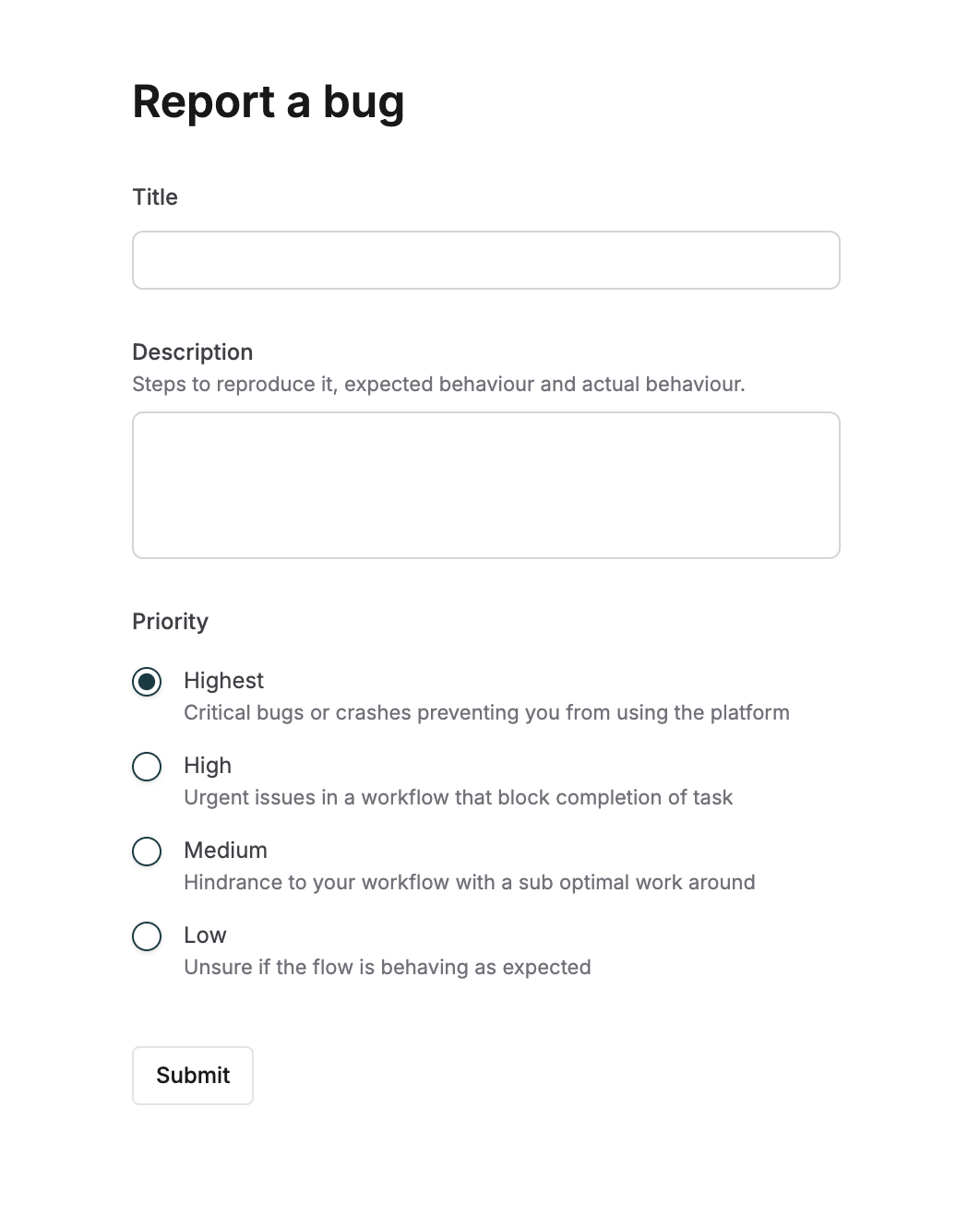Click the High option label text
The image size is (980, 1227).
click(x=207, y=765)
